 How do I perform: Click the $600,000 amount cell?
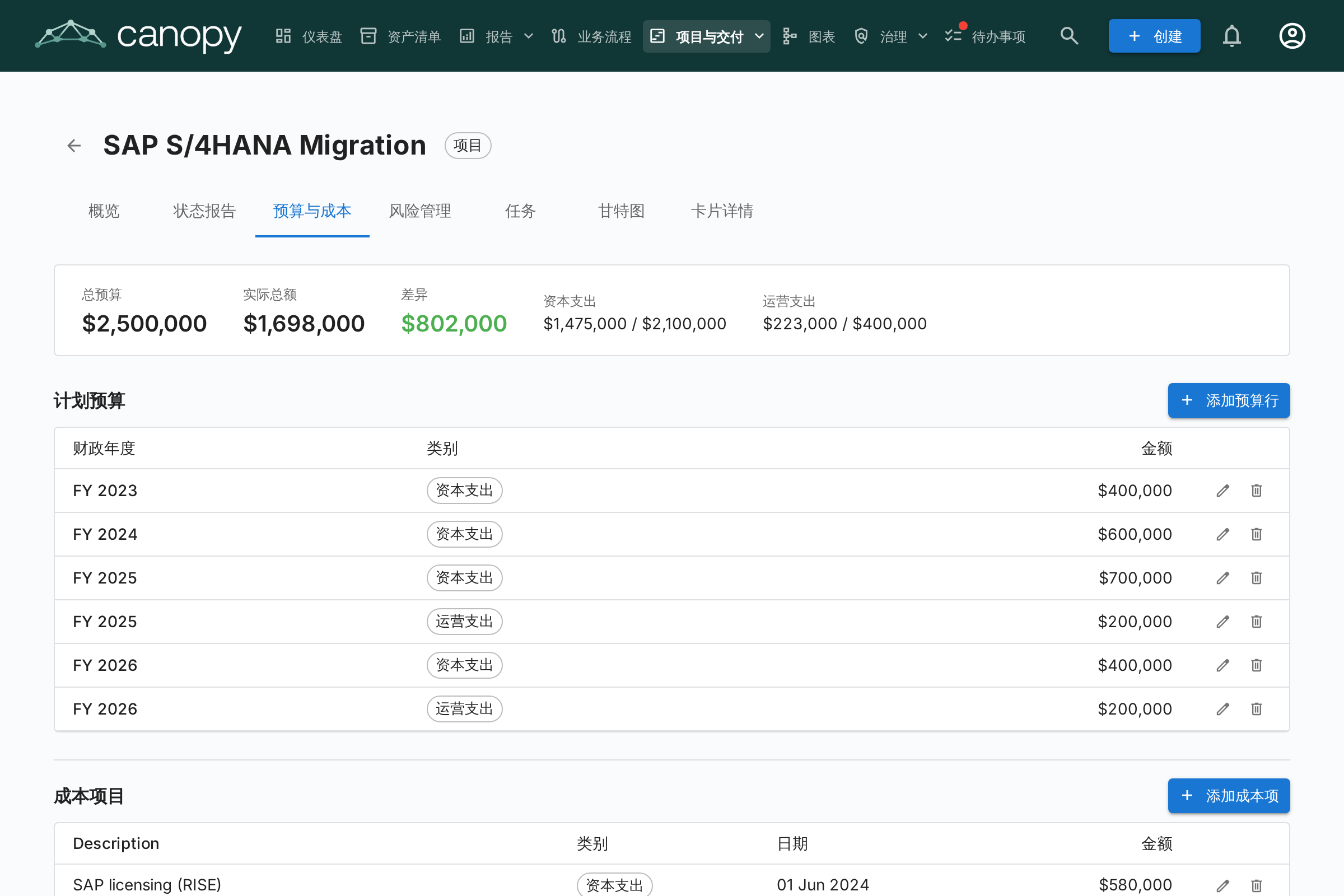pyautogui.click(x=1135, y=534)
